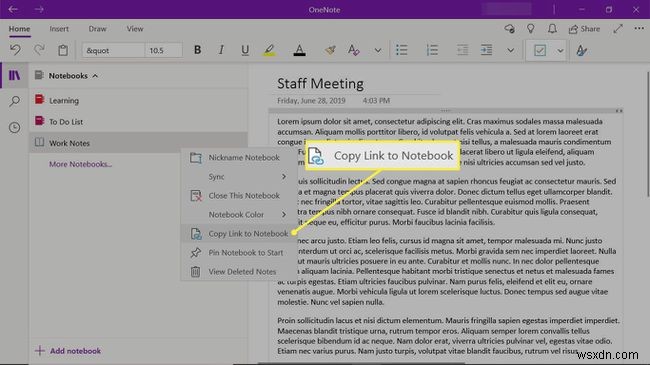Click the Undo icon

[15, 50]
